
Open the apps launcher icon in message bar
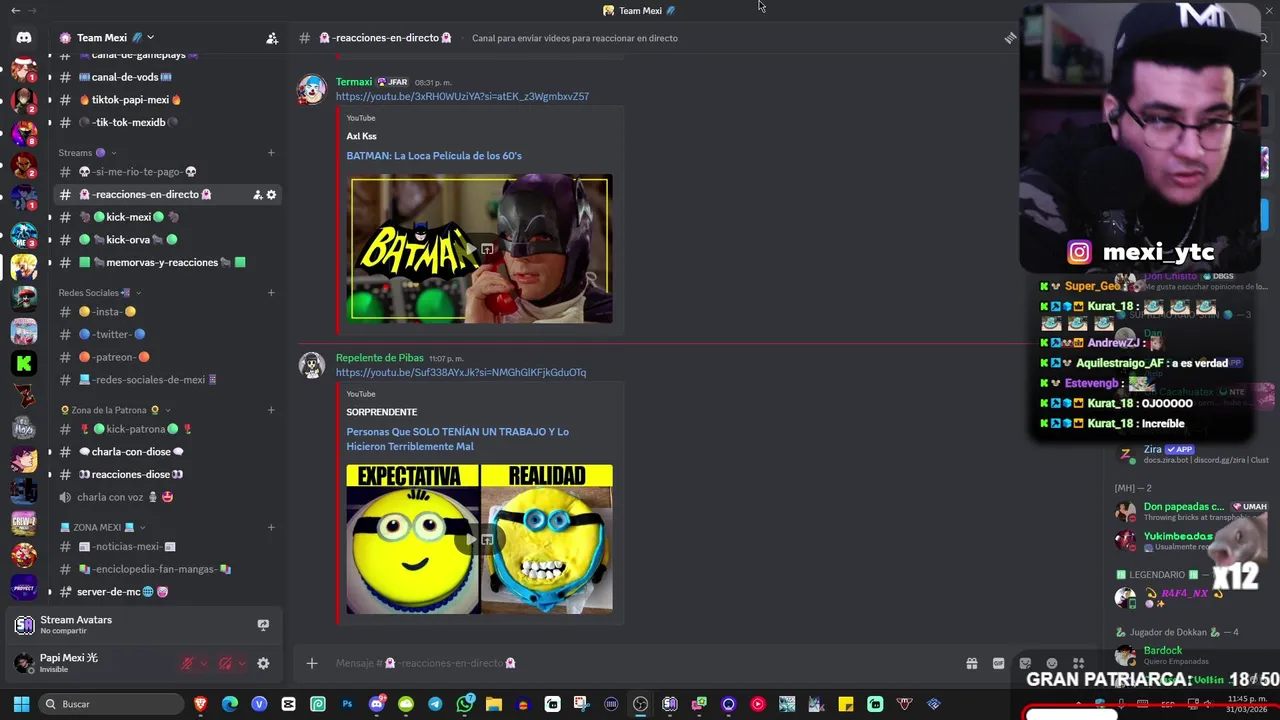[x=1078, y=663]
